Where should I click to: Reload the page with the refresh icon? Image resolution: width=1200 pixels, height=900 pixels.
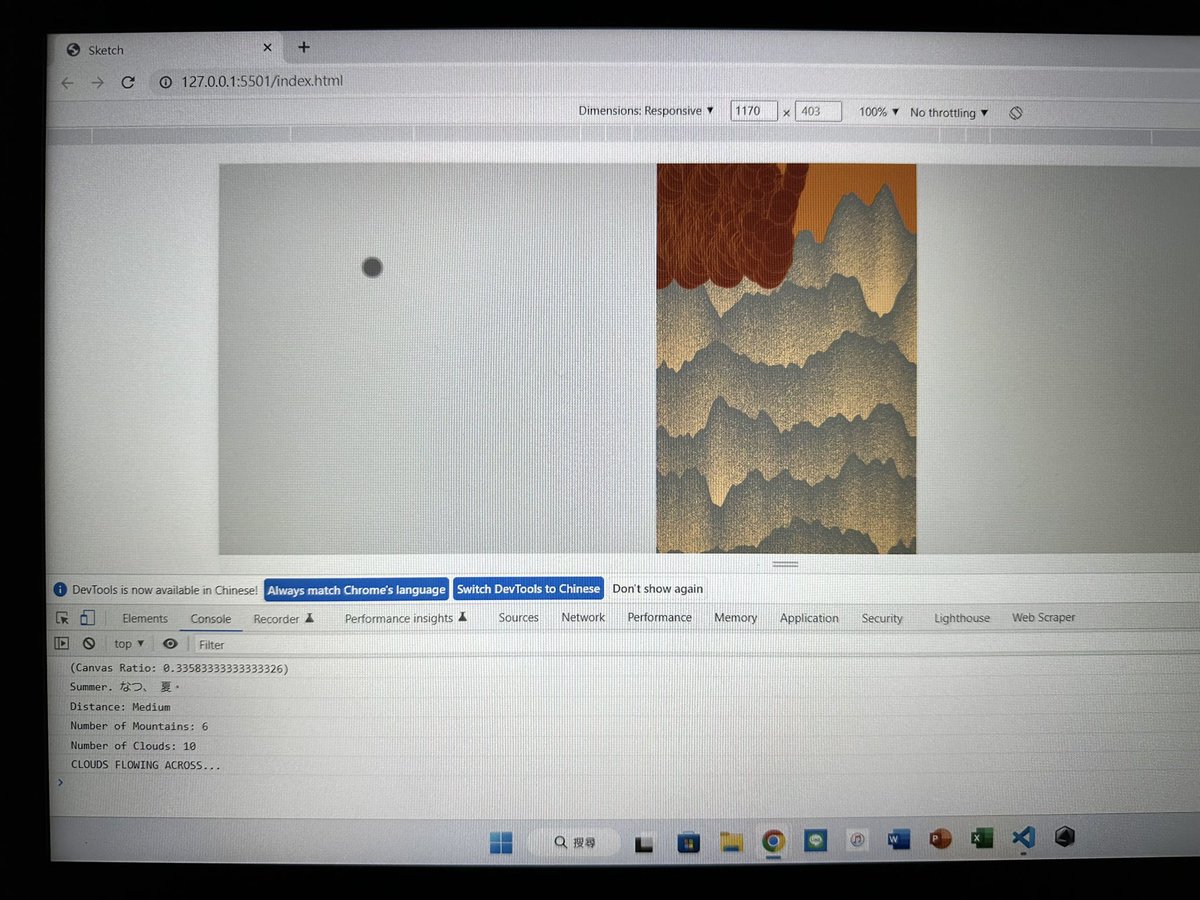128,82
